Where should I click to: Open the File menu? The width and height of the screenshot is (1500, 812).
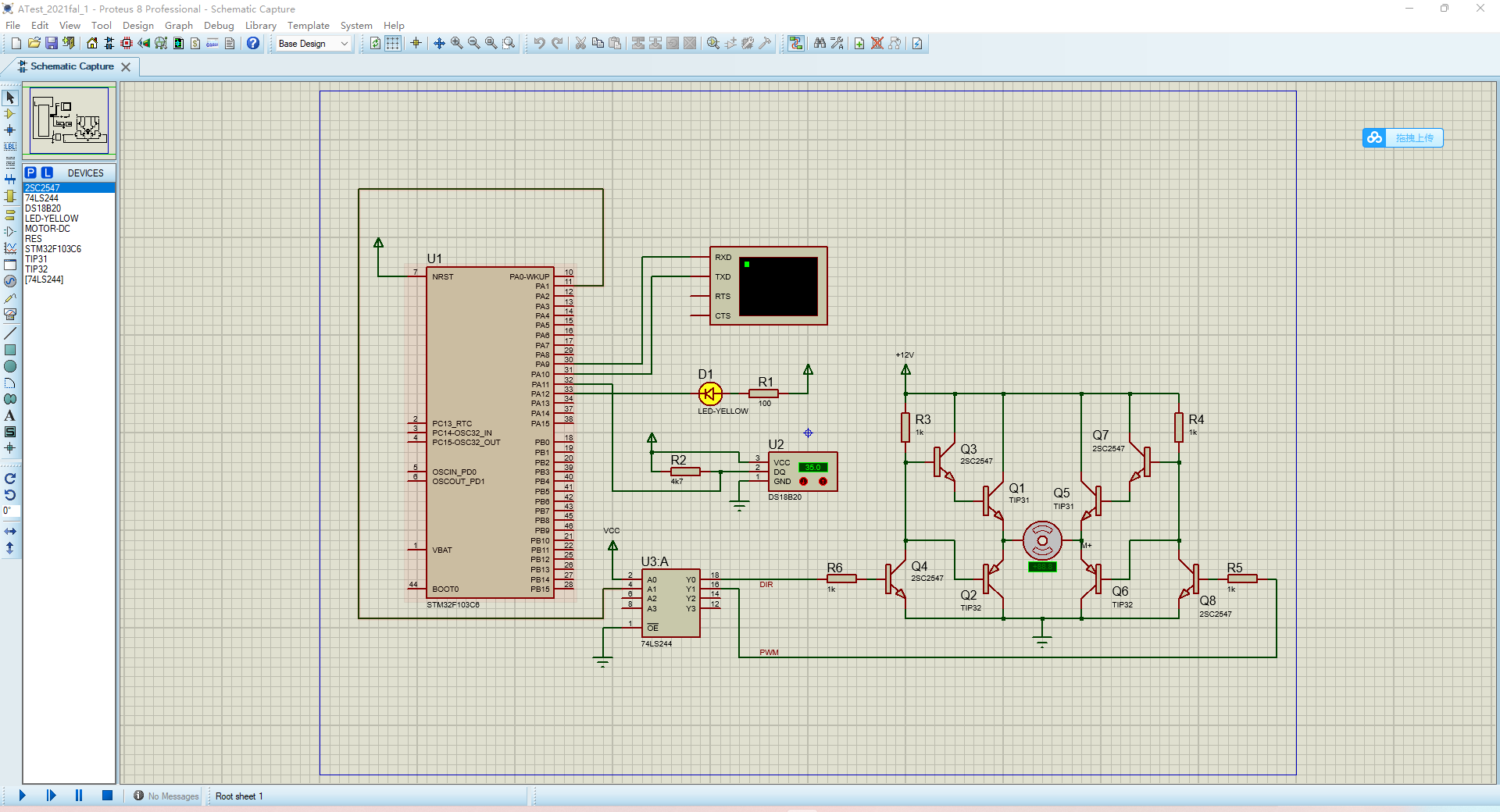(x=13, y=26)
